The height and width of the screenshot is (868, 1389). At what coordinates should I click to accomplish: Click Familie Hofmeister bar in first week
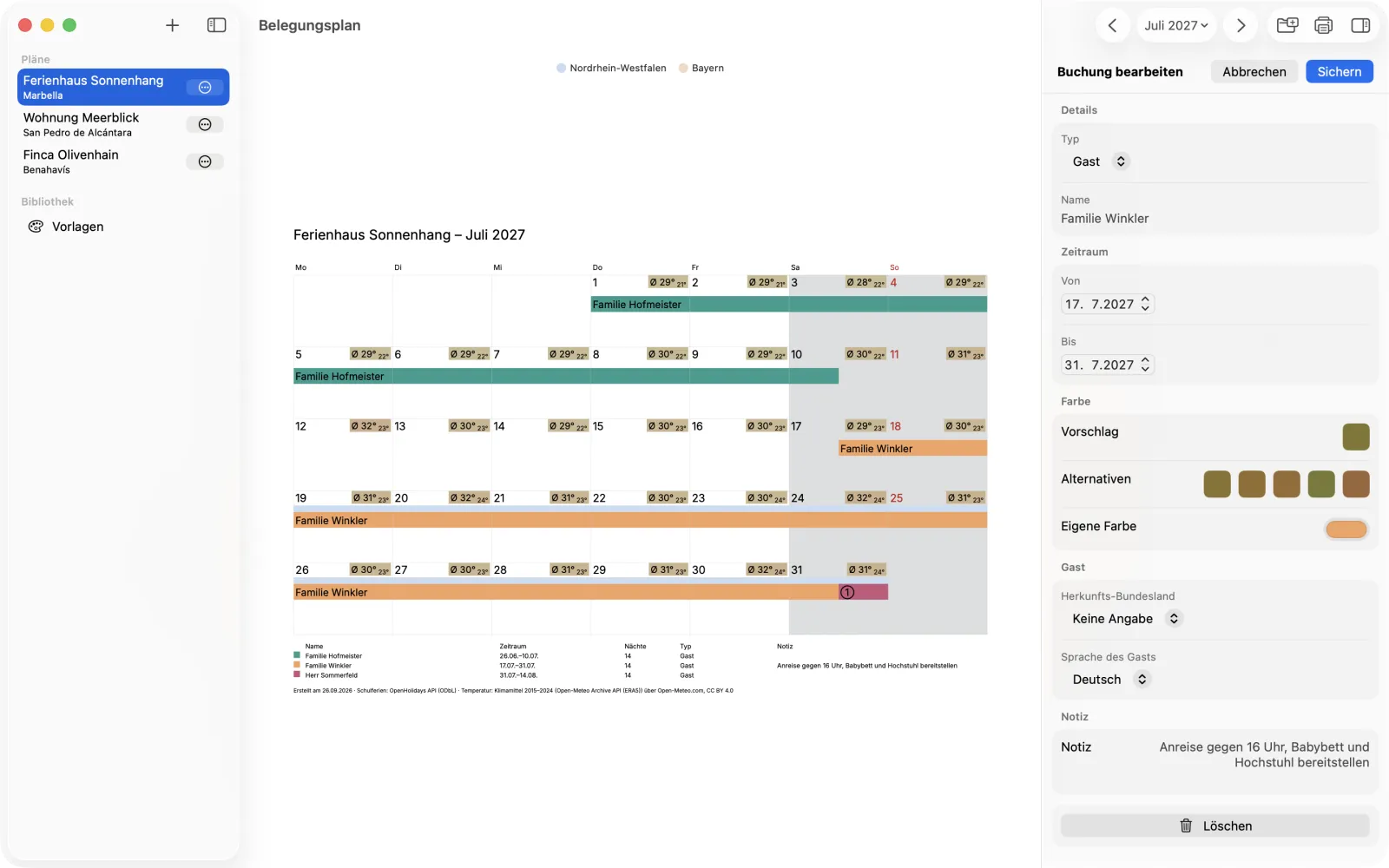[x=788, y=305]
